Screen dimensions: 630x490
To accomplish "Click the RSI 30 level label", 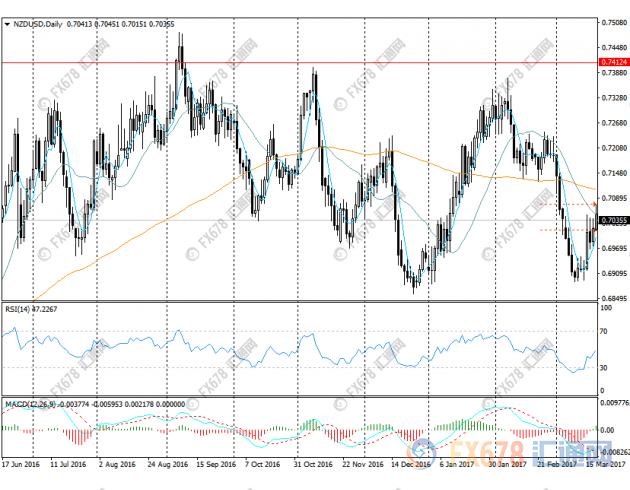I will tap(604, 367).
